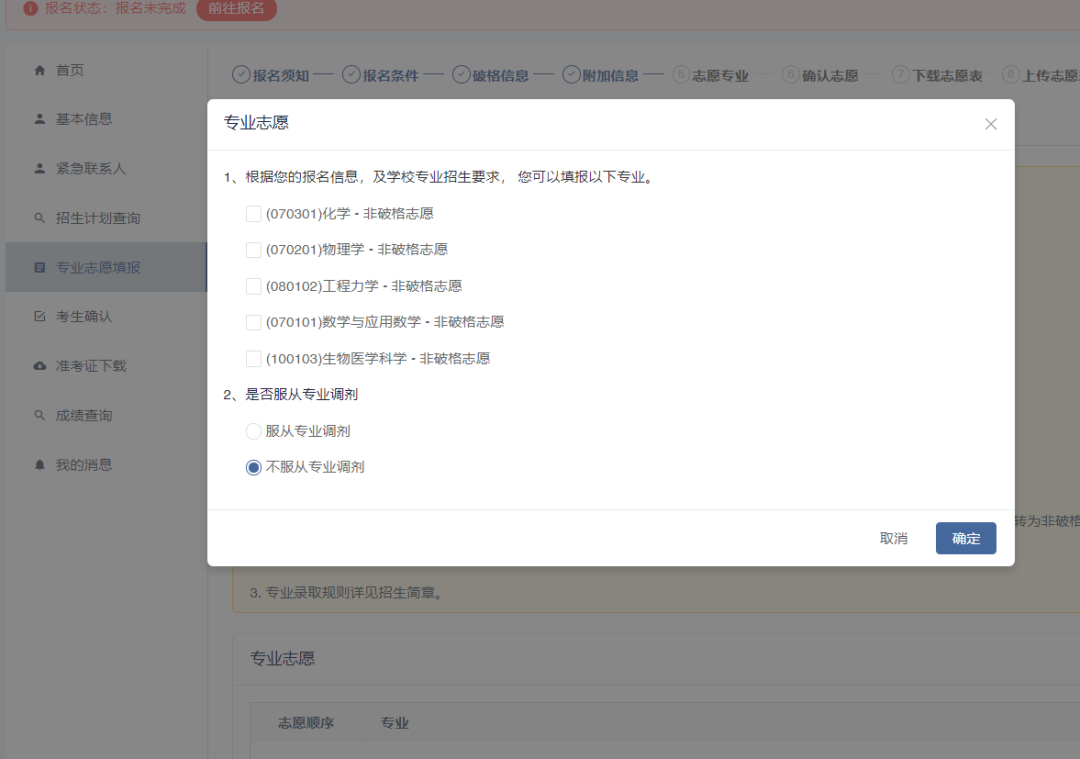Click the note '3. 专业录取规则详见招生简章。'
The height and width of the screenshot is (759, 1080).
(x=346, y=592)
